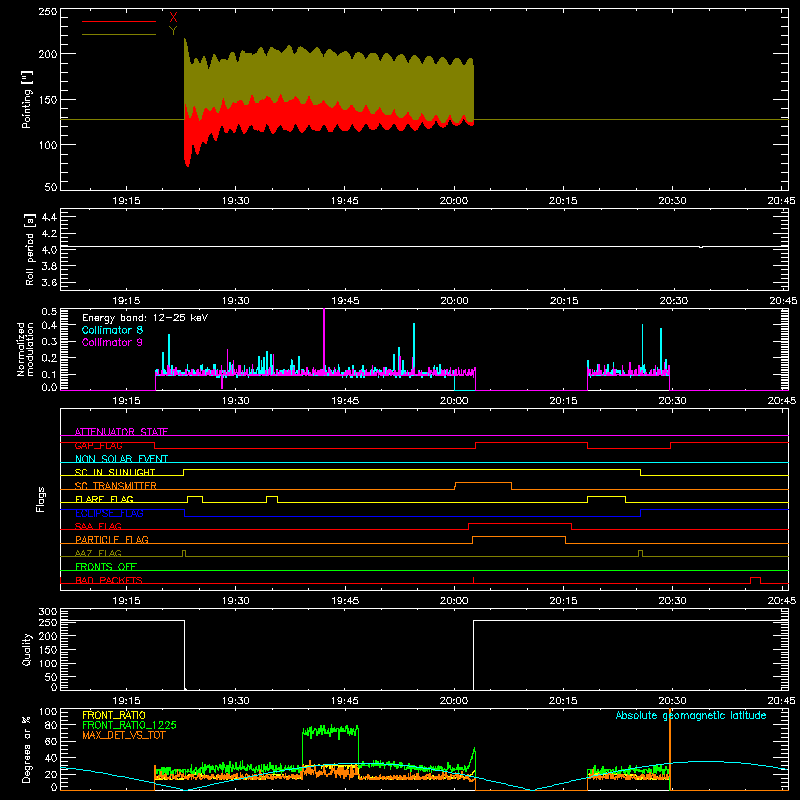Click the Flags axis title
The height and width of the screenshot is (800, 800).
[x=41, y=499]
